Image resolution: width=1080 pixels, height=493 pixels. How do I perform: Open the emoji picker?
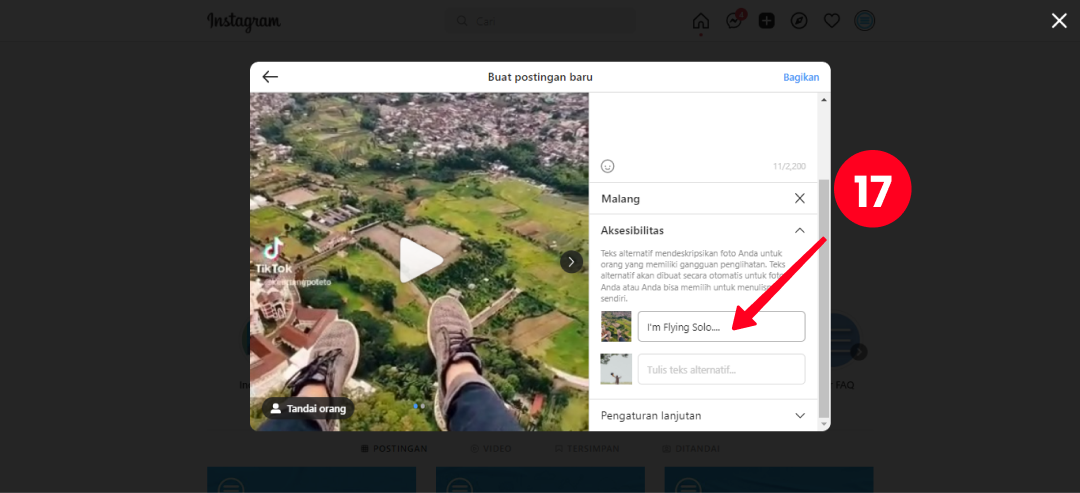[608, 166]
